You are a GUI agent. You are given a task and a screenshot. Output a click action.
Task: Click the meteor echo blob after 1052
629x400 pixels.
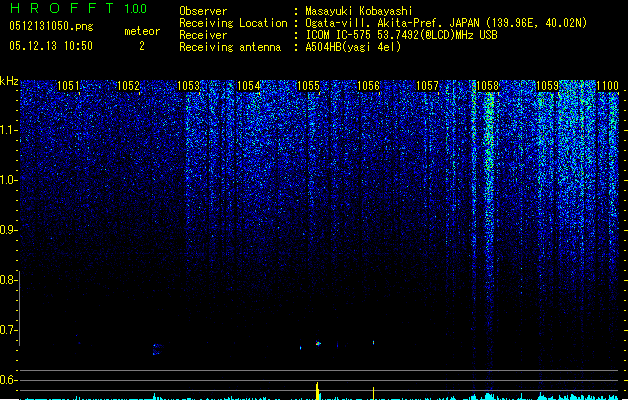click(157, 349)
